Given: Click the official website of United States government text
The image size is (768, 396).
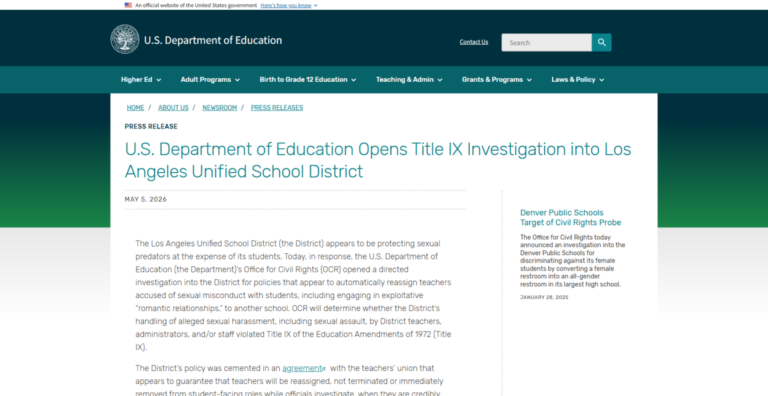Looking at the screenshot, I should pyautogui.click(x=196, y=5).
